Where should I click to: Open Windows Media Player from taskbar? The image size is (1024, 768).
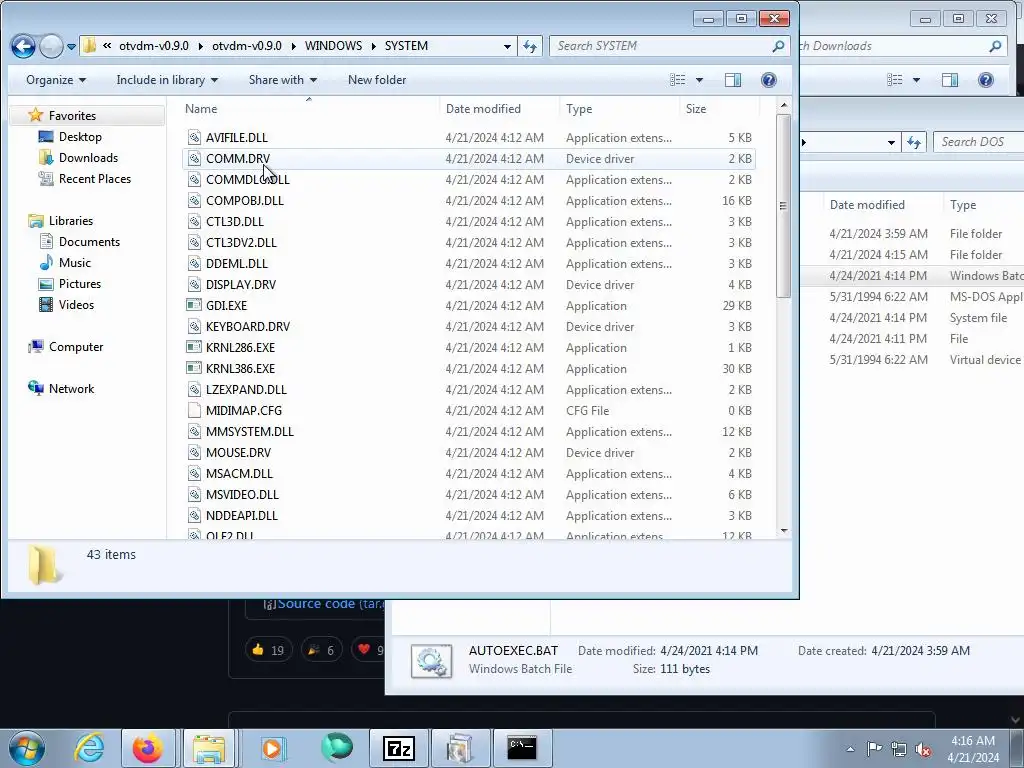[x=272, y=748]
